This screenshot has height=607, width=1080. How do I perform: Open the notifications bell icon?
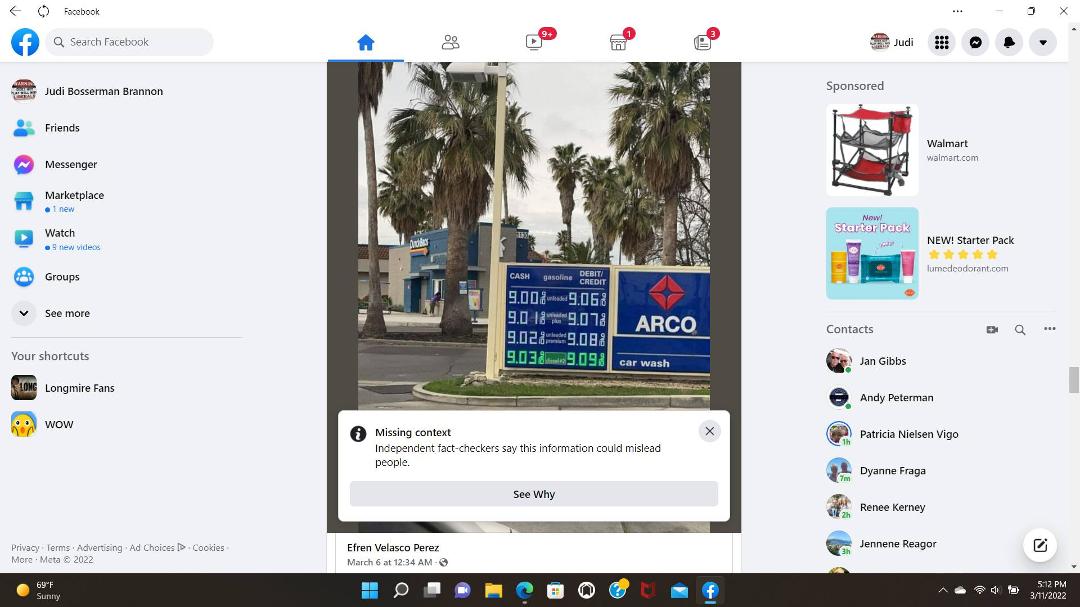pos(1009,42)
